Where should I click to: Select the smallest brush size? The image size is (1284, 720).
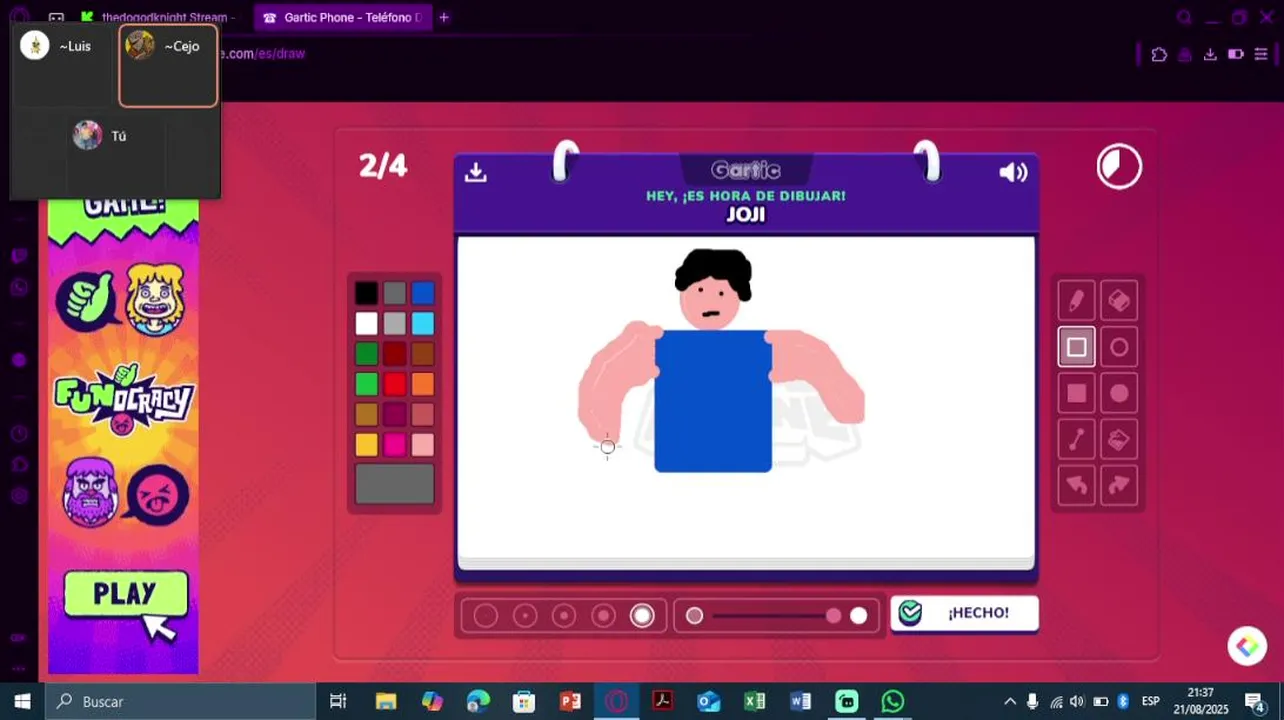coord(485,616)
